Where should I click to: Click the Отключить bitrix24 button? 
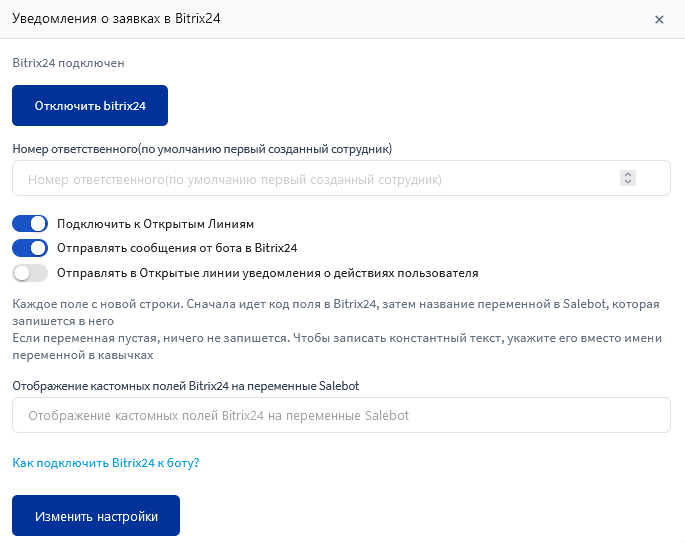coord(90,105)
